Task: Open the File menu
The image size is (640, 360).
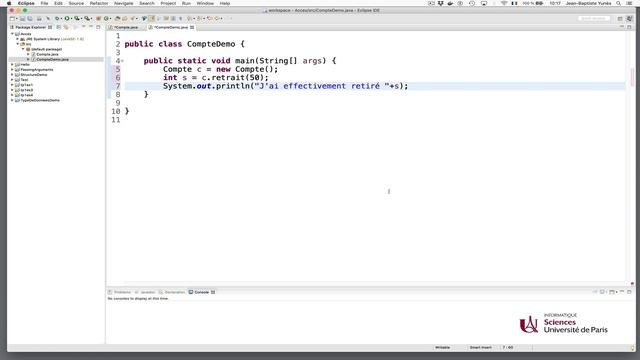Action: 44,3
